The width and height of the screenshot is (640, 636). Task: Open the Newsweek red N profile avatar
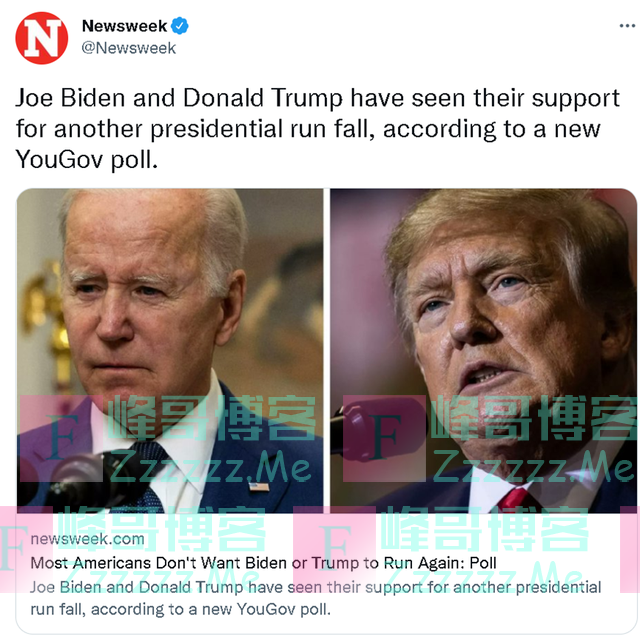coord(42,38)
